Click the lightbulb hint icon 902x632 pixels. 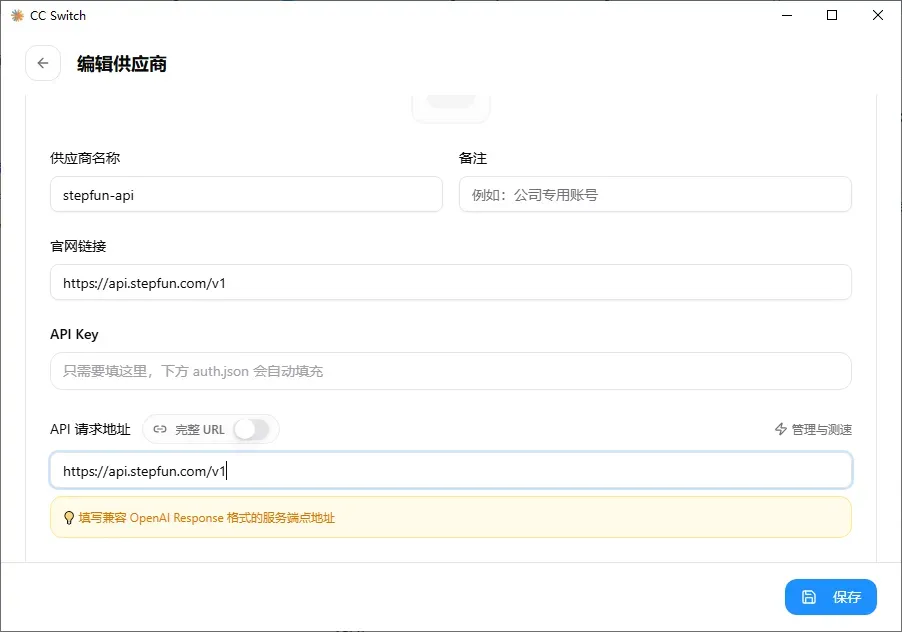pyautogui.click(x=68, y=518)
